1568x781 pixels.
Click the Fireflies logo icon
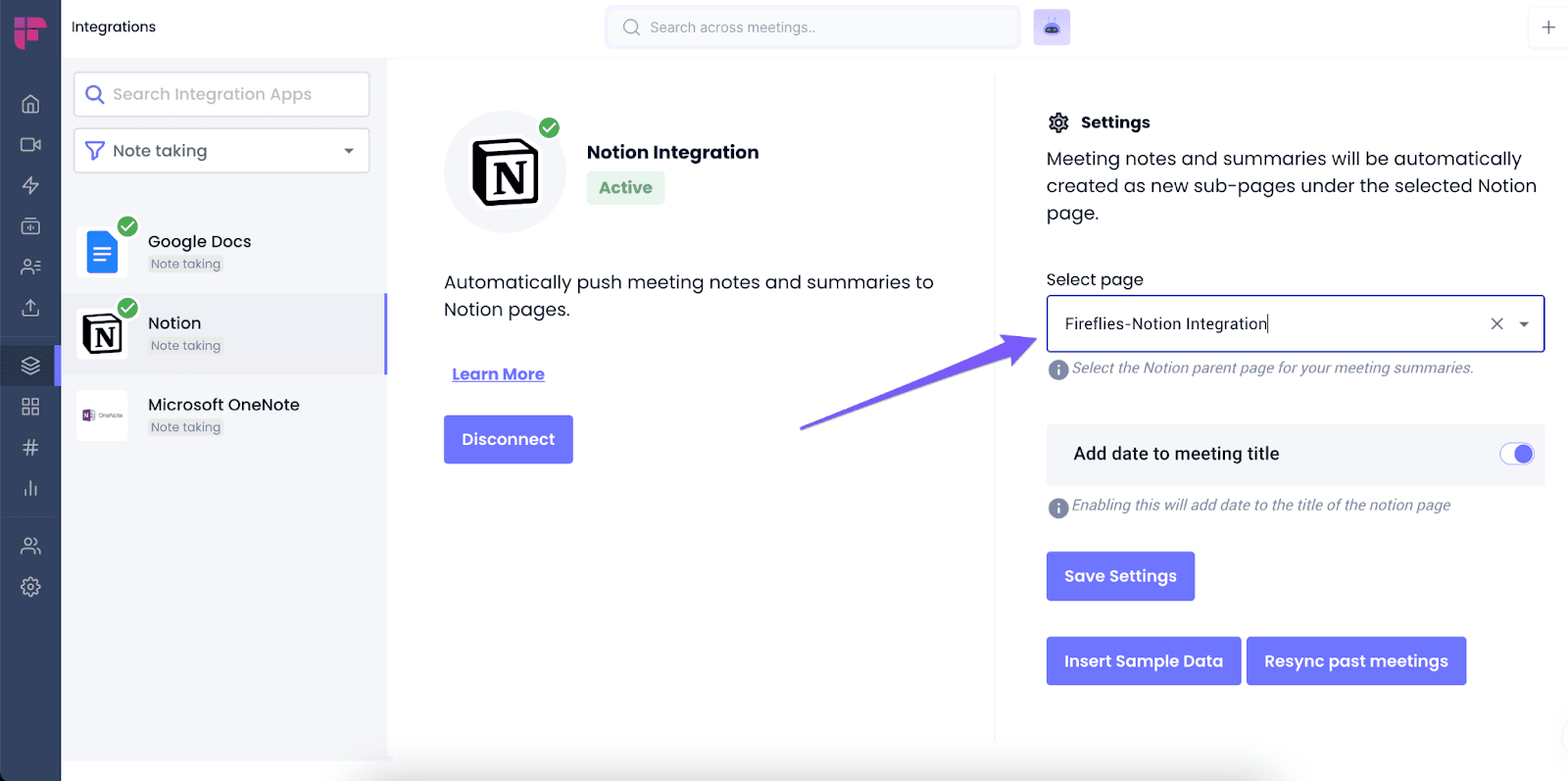click(29, 31)
